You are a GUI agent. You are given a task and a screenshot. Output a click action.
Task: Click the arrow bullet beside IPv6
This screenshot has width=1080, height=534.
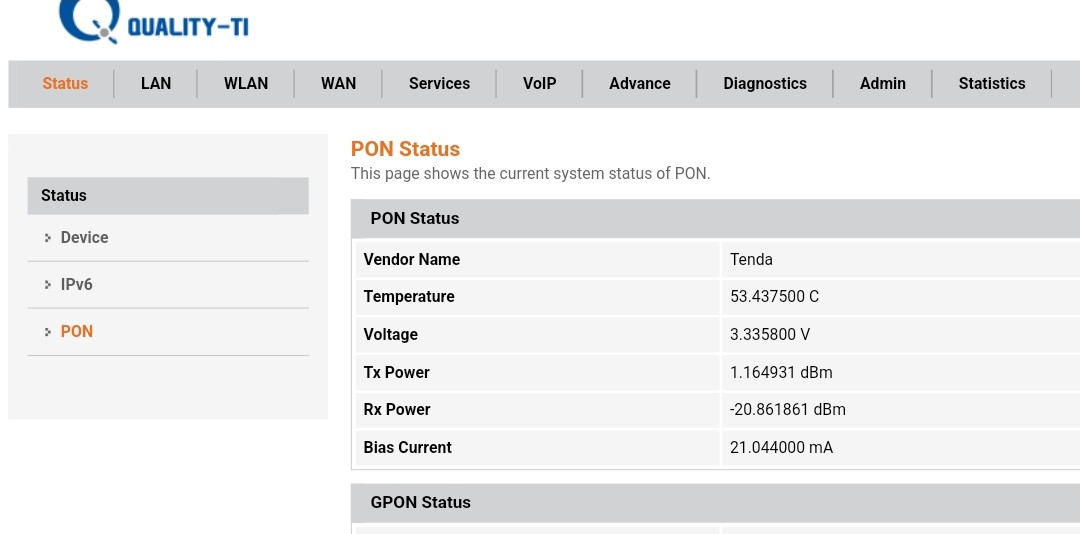coord(47,285)
